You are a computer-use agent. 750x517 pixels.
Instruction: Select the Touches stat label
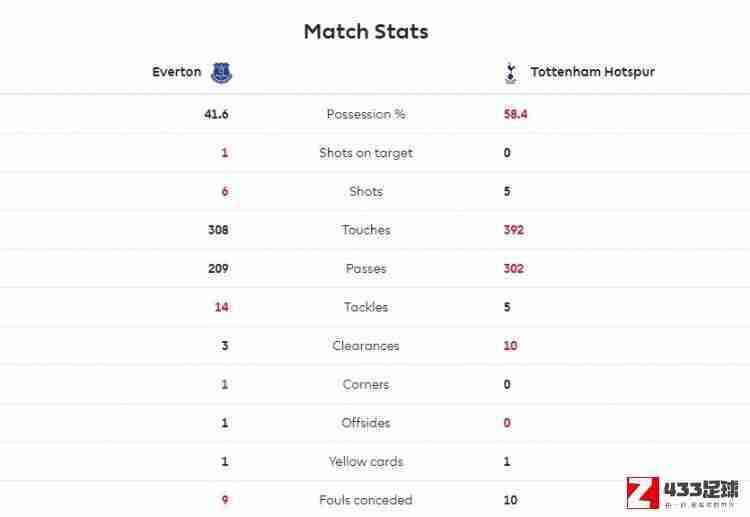[366, 230]
